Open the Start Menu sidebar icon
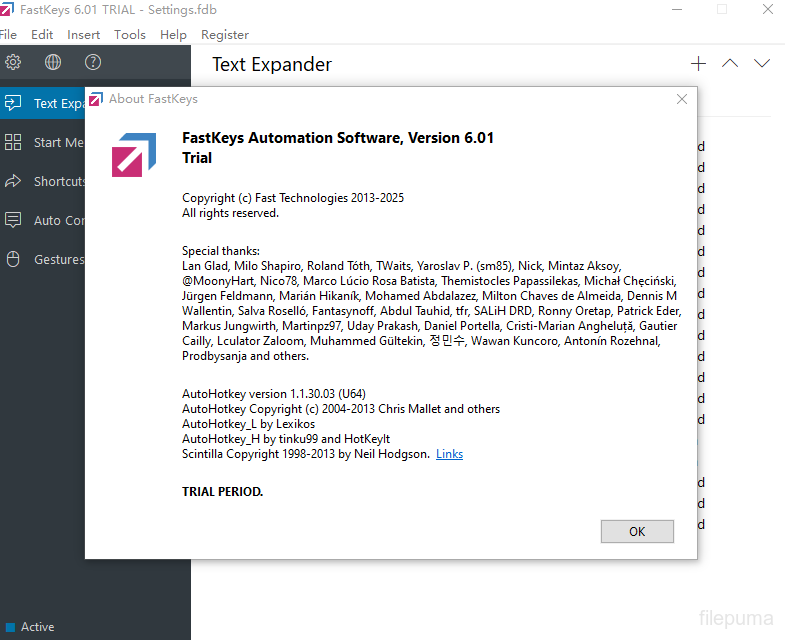Screen dimensions: 785x640 [x=14, y=142]
